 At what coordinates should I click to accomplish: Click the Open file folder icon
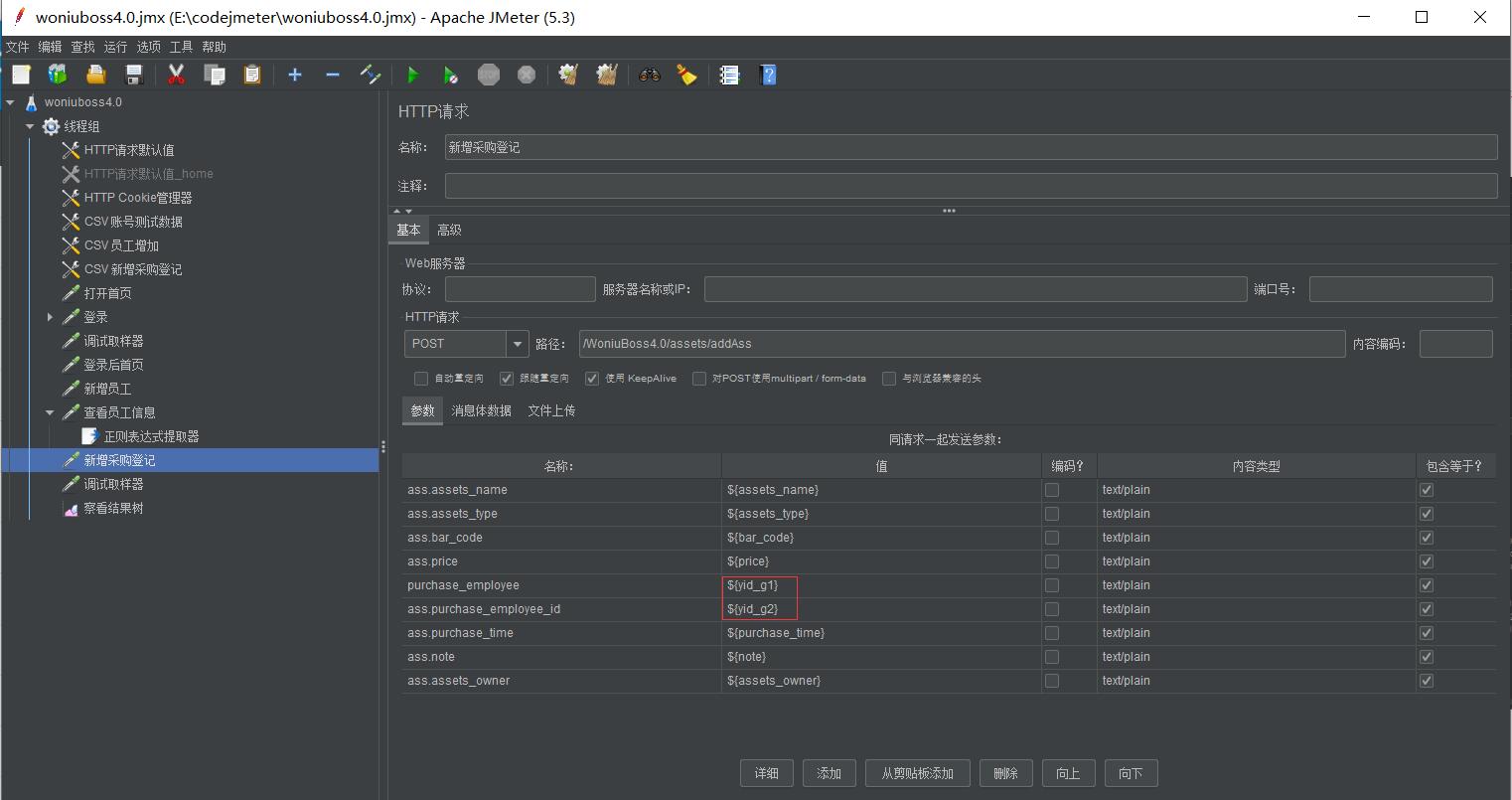coord(96,75)
